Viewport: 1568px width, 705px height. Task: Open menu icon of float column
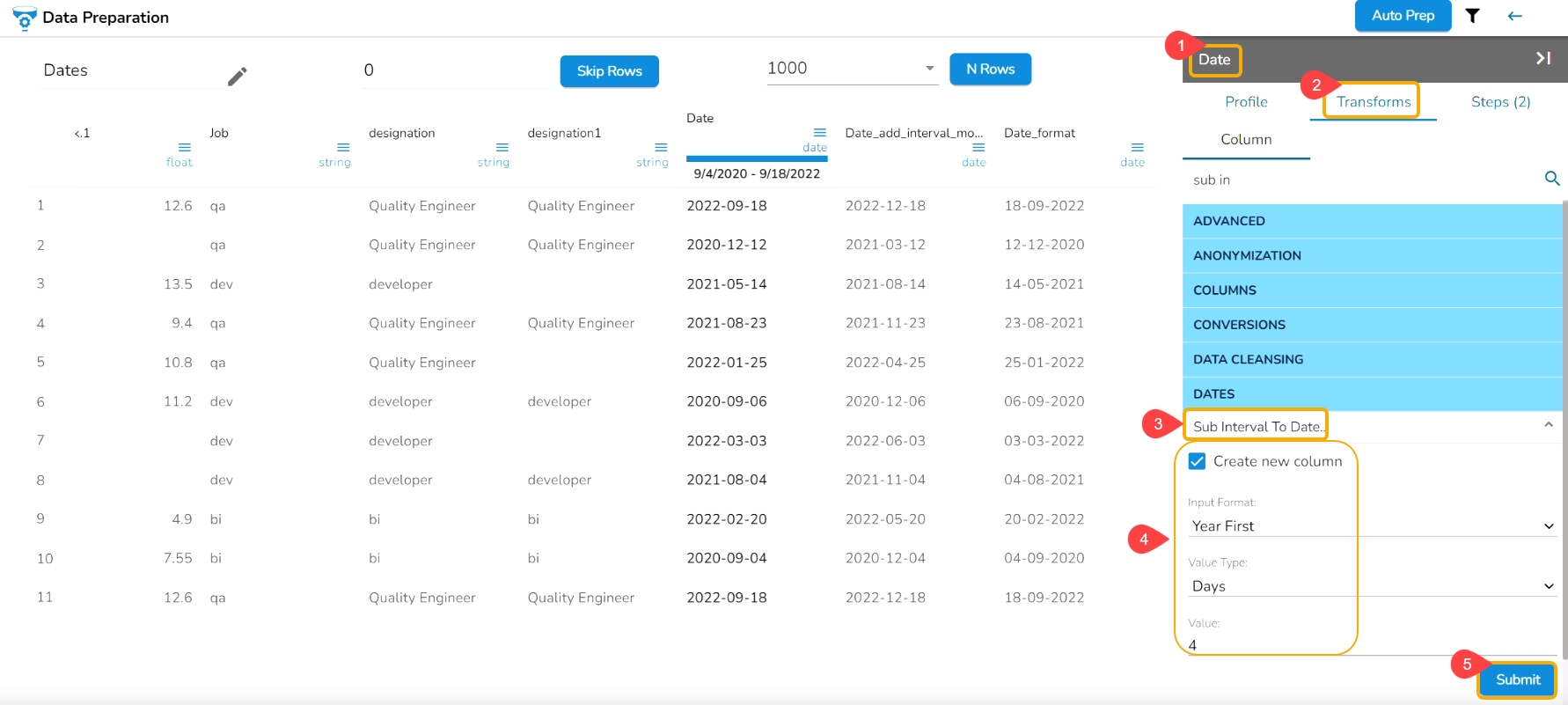click(x=185, y=147)
